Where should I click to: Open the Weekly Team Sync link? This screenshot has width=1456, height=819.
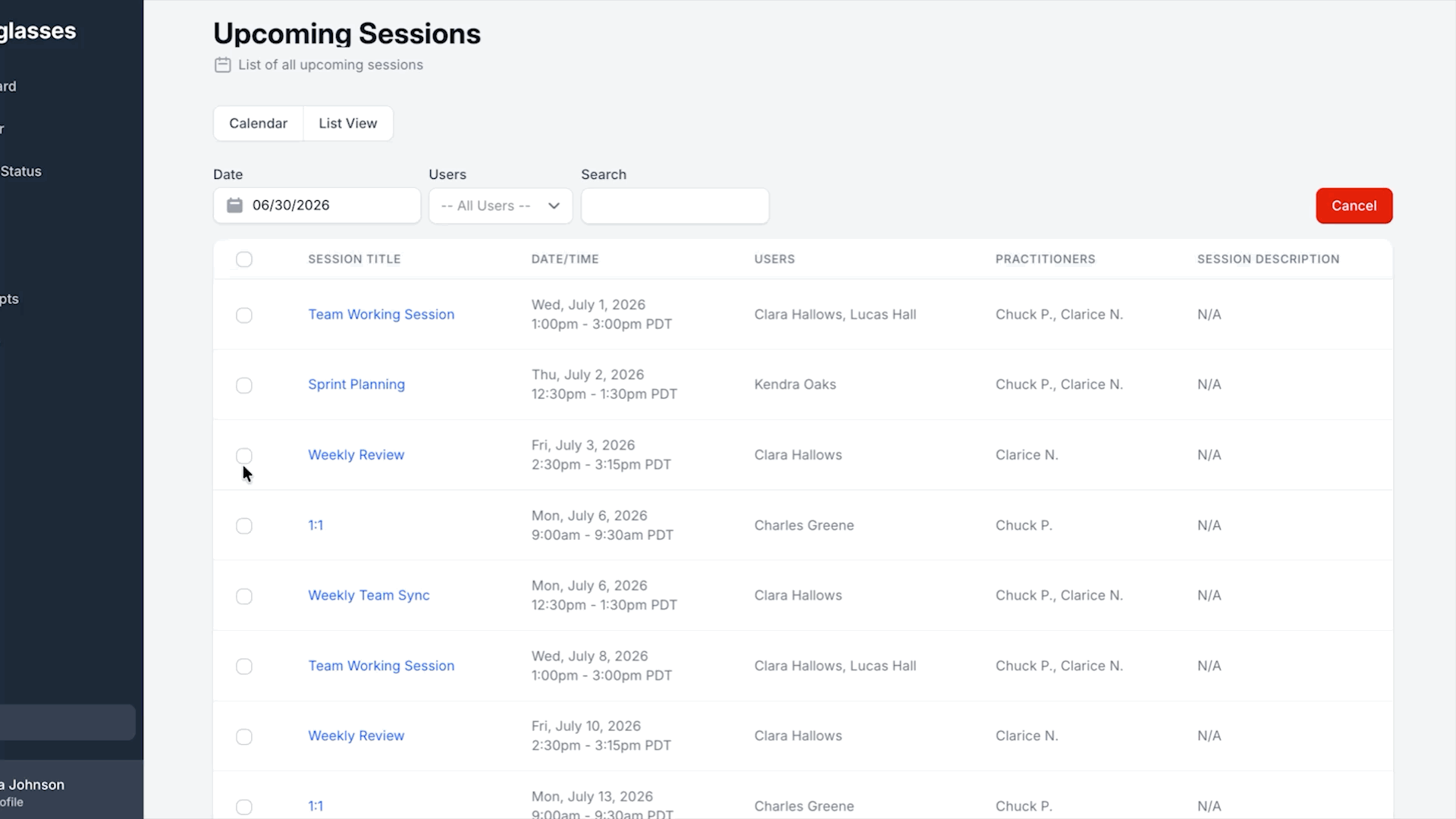click(369, 595)
